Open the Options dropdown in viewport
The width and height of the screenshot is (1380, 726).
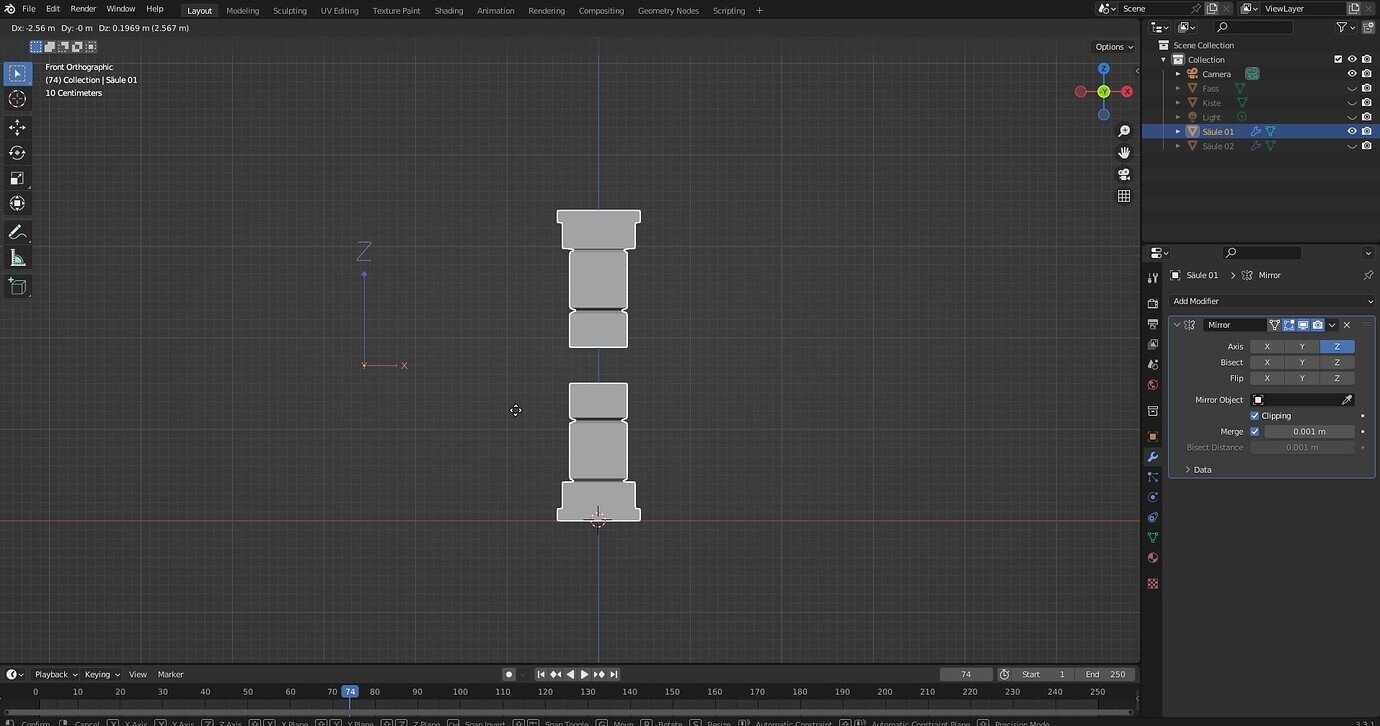click(1114, 47)
